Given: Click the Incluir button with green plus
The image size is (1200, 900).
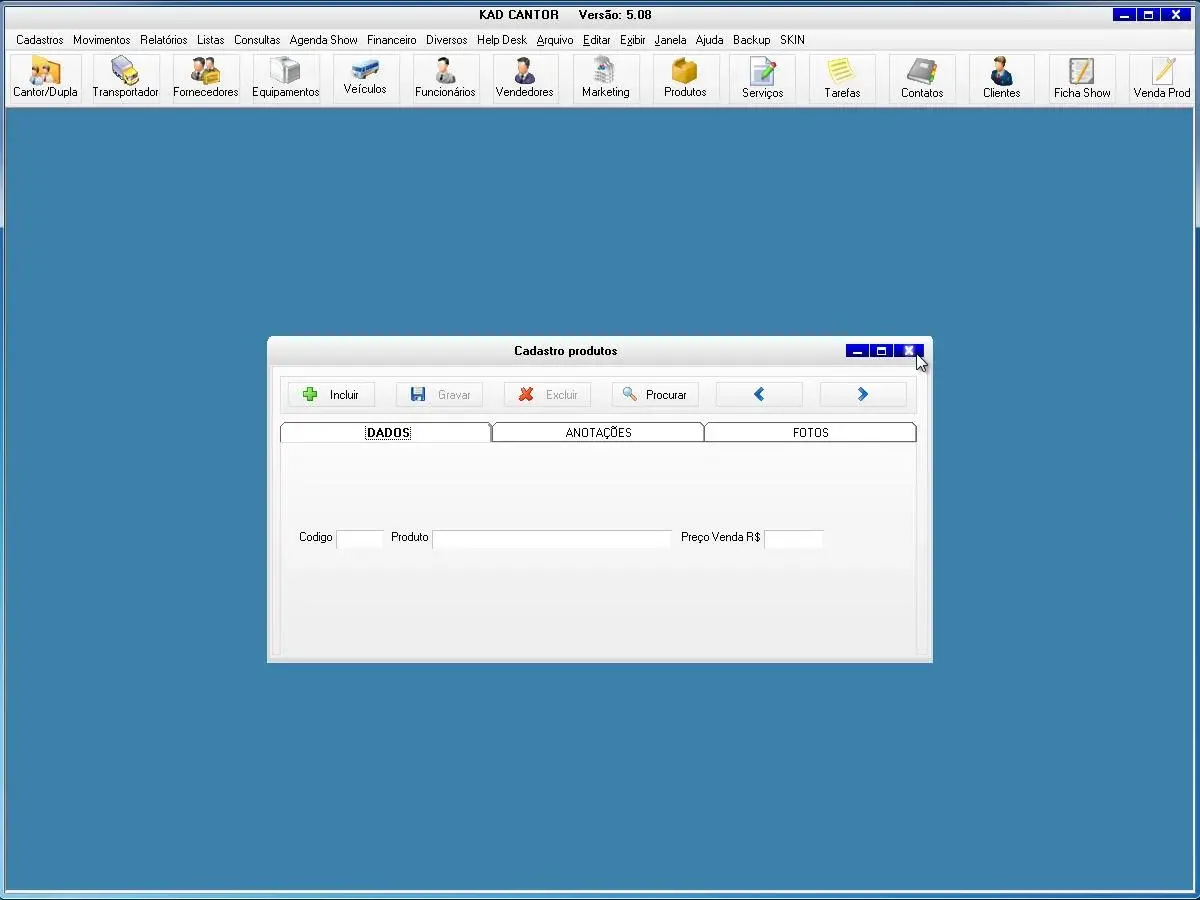Looking at the screenshot, I should [331, 395].
